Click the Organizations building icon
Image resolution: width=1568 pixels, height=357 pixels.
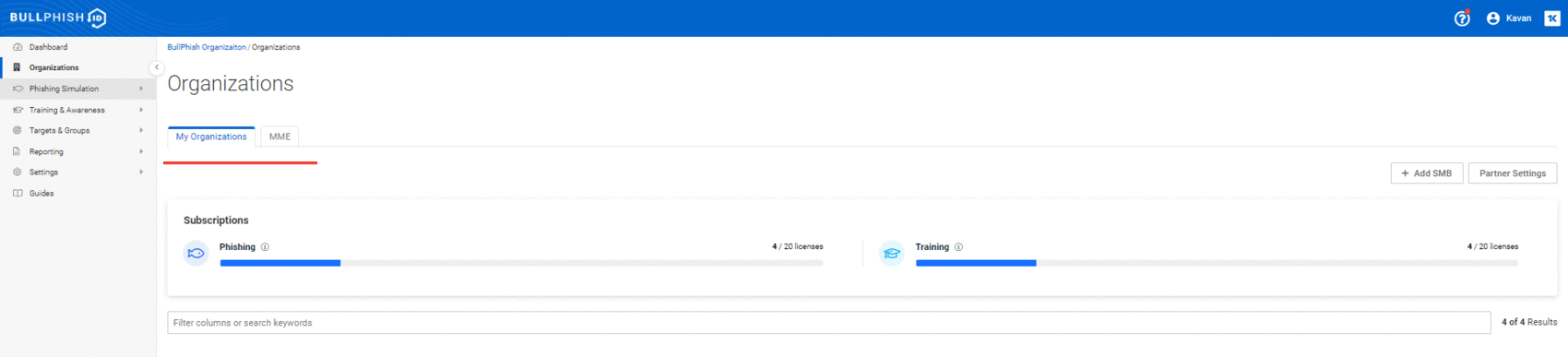coord(17,67)
